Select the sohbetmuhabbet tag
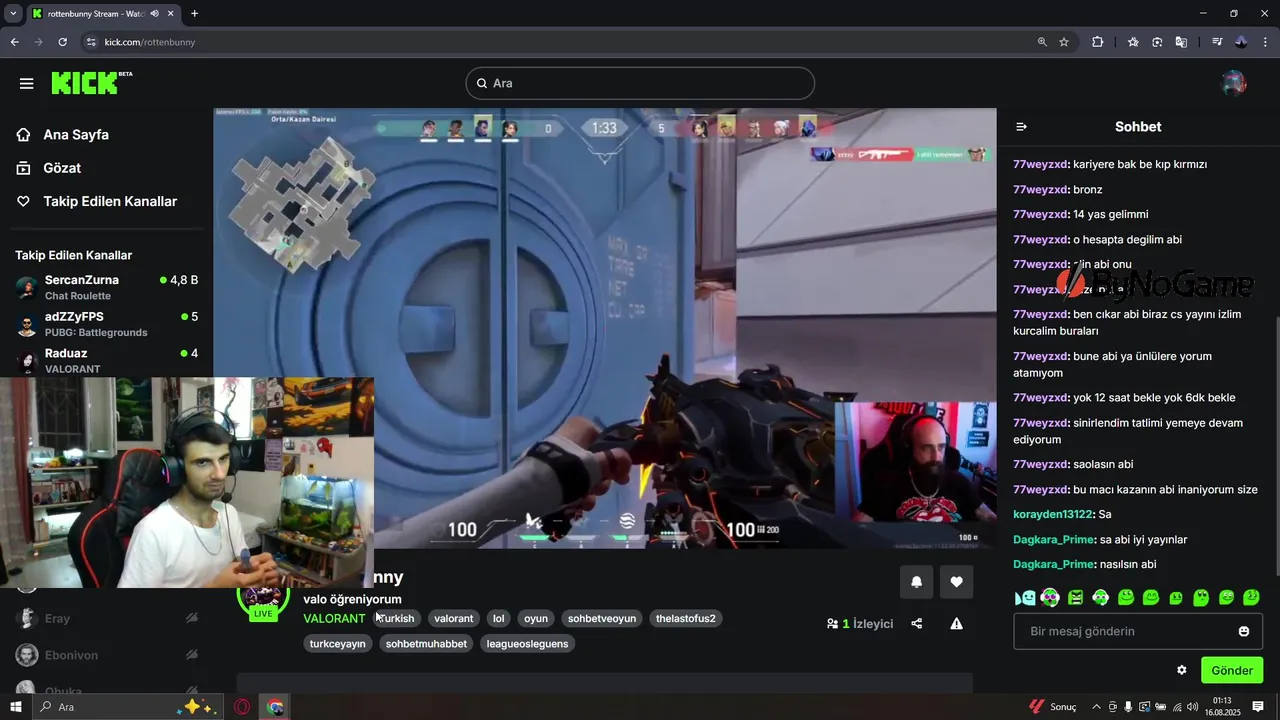This screenshot has width=1280, height=720. (426, 644)
